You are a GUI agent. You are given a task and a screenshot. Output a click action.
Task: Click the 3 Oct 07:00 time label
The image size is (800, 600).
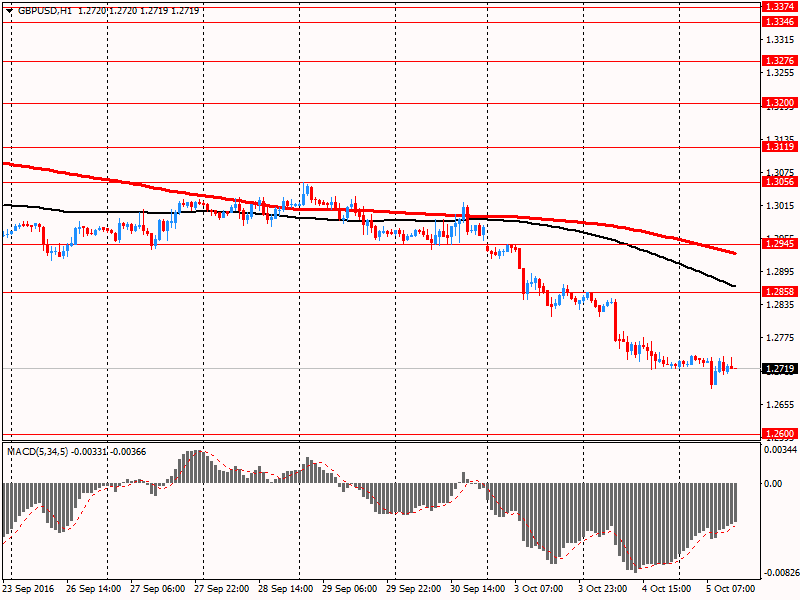539,588
